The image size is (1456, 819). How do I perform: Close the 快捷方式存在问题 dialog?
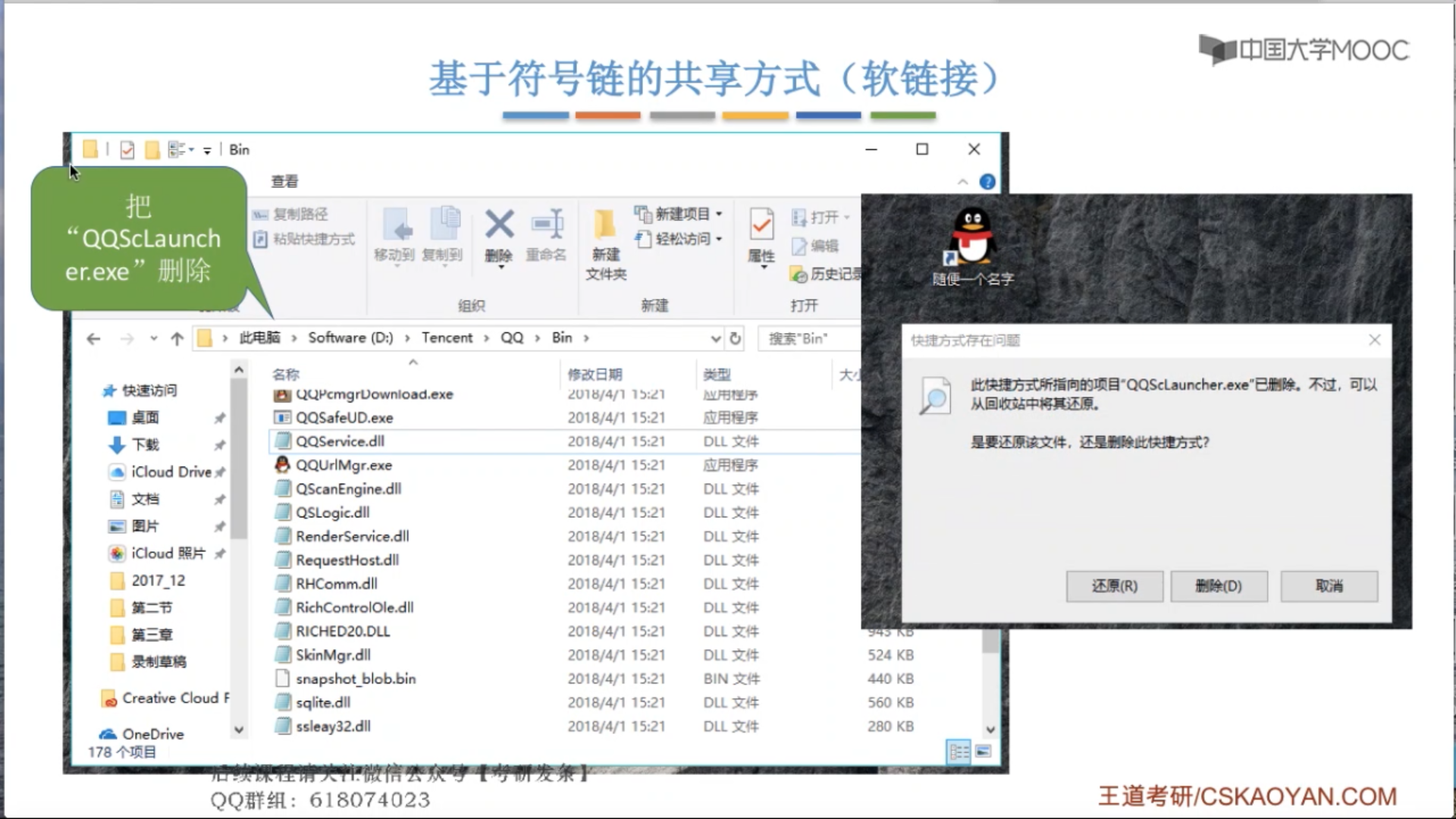click(1374, 340)
